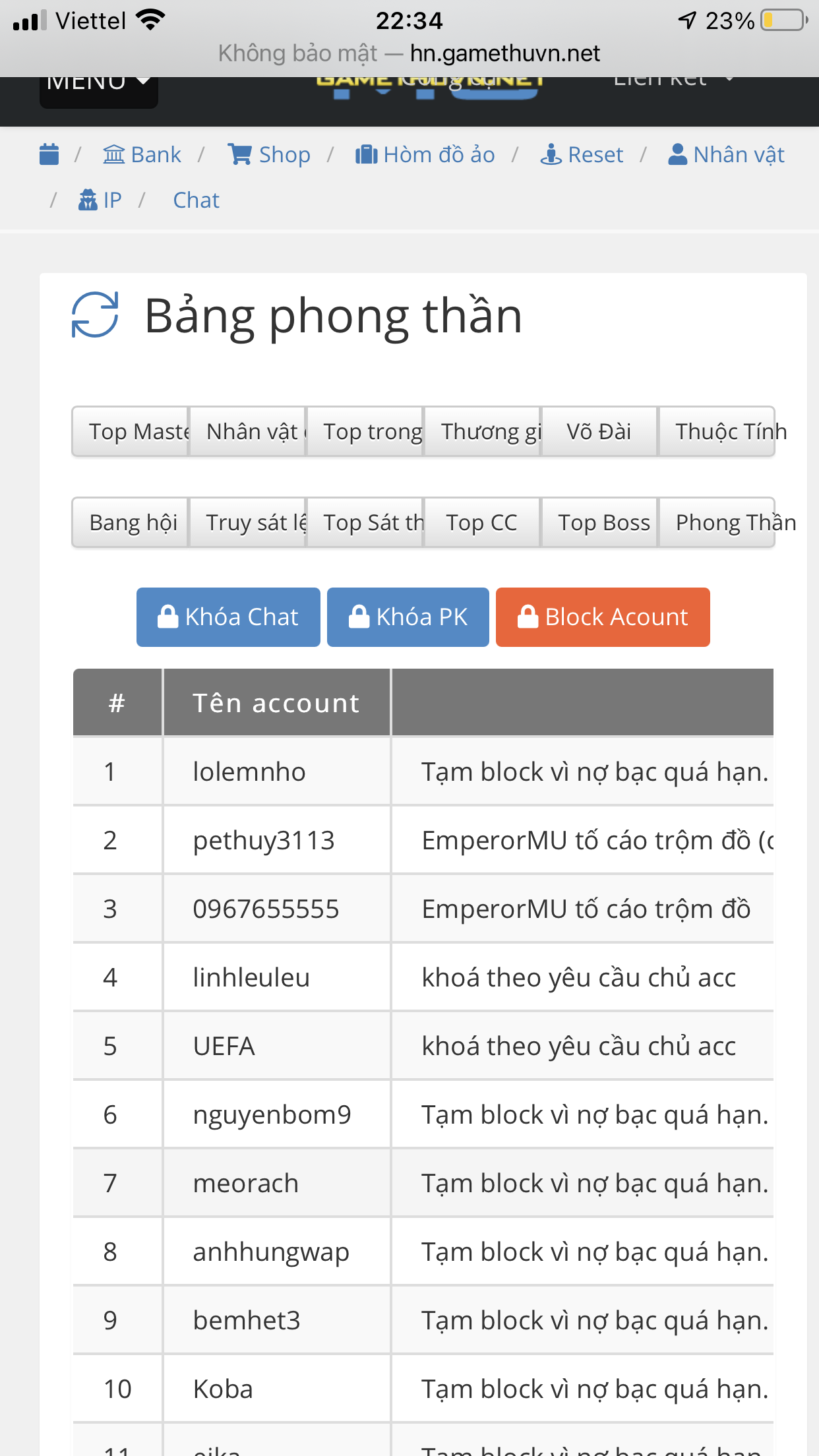Open the IP page
The width and height of the screenshot is (819, 1456).
click(100, 200)
